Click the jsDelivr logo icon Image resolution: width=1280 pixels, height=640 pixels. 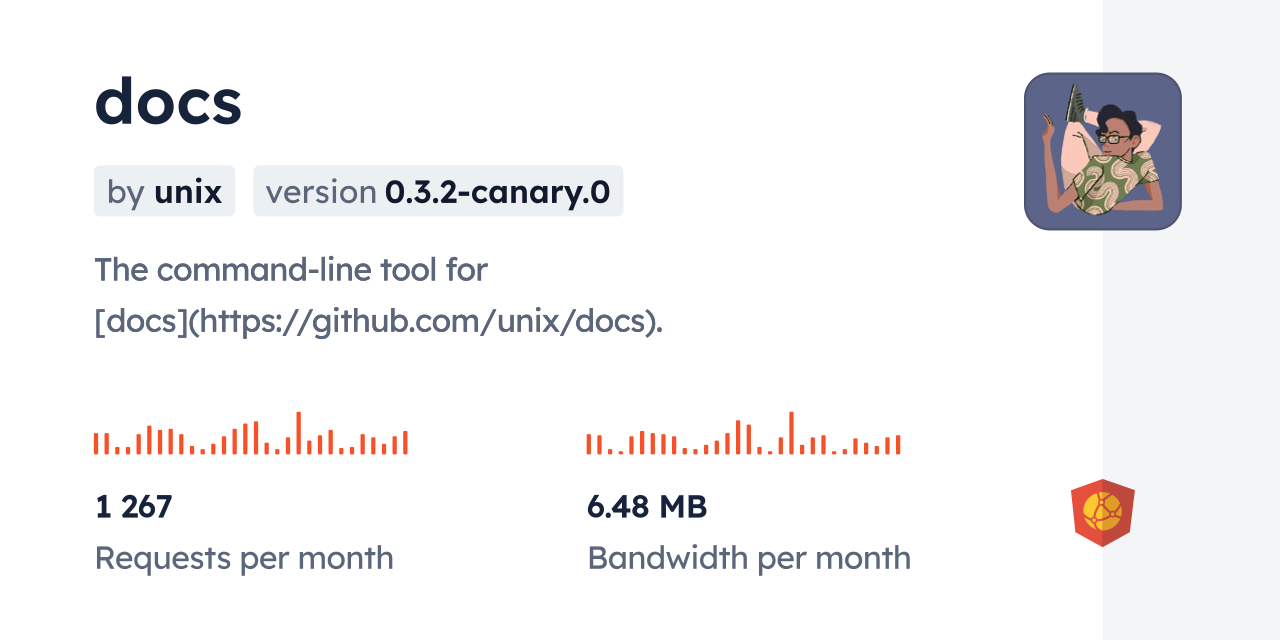point(1102,512)
